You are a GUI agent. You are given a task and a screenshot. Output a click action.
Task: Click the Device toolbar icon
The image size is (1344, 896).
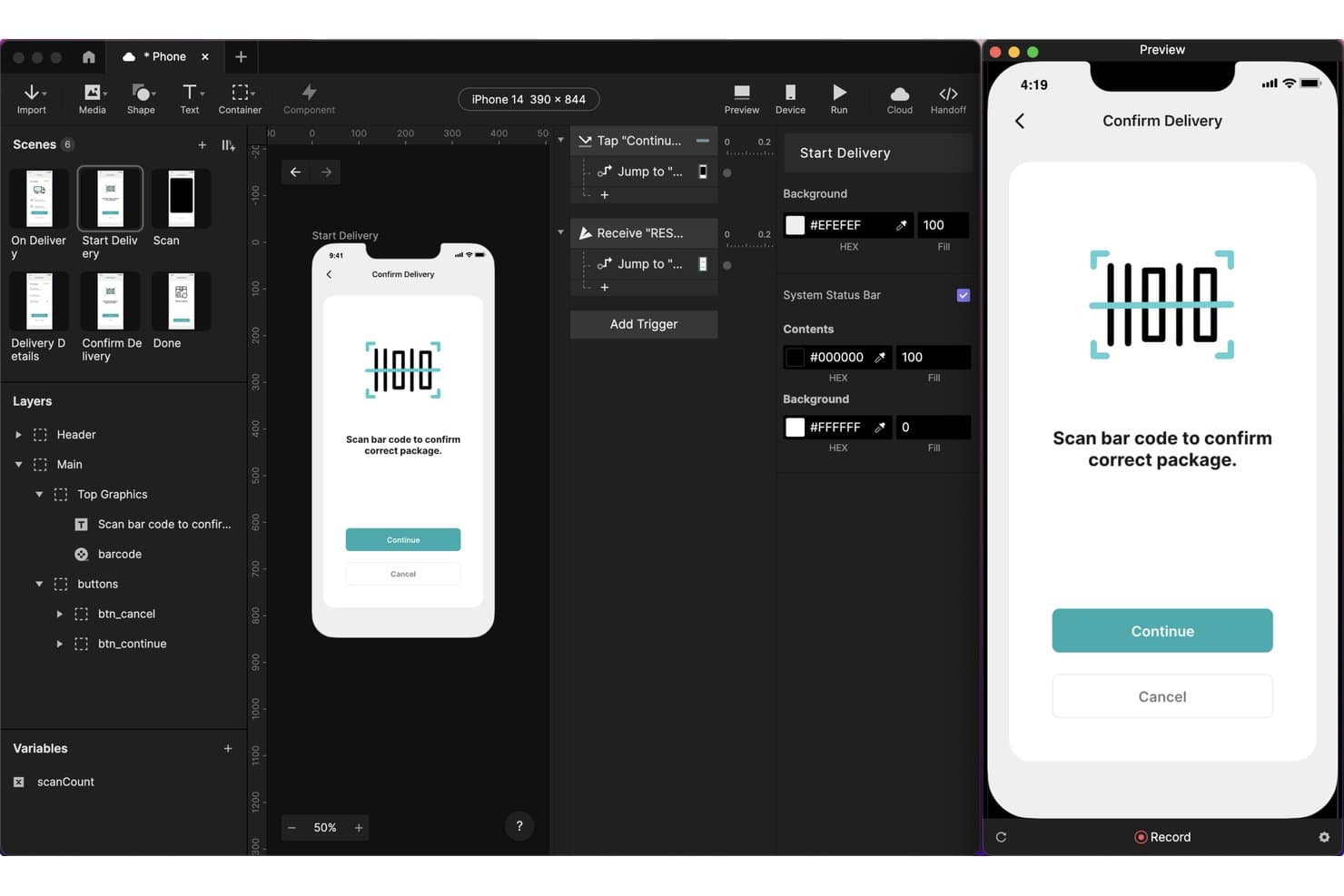pyautogui.click(x=790, y=99)
